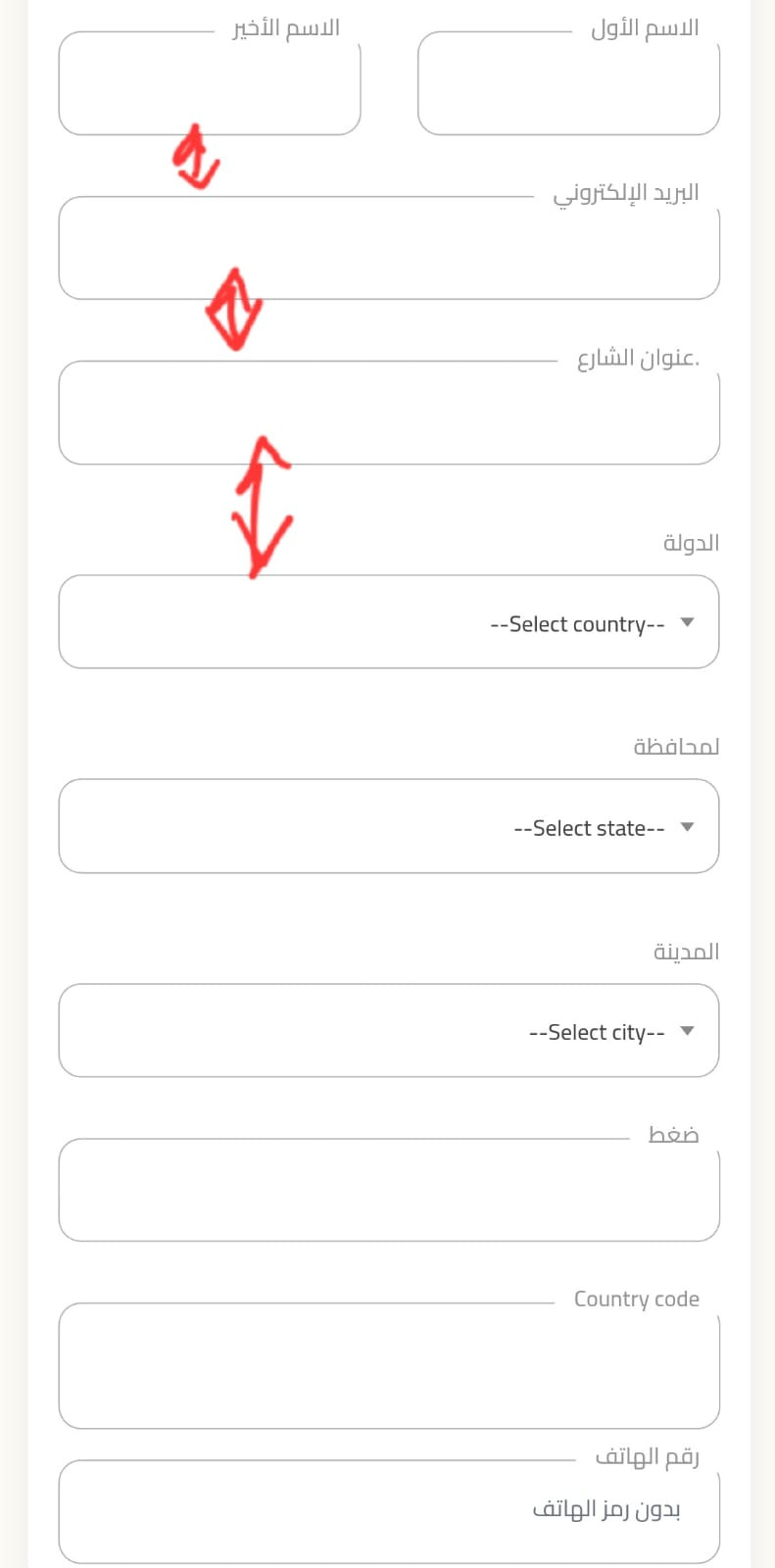Click the red double arrow between email and street address
Image resolution: width=775 pixels, height=1568 pixels.
click(233, 310)
